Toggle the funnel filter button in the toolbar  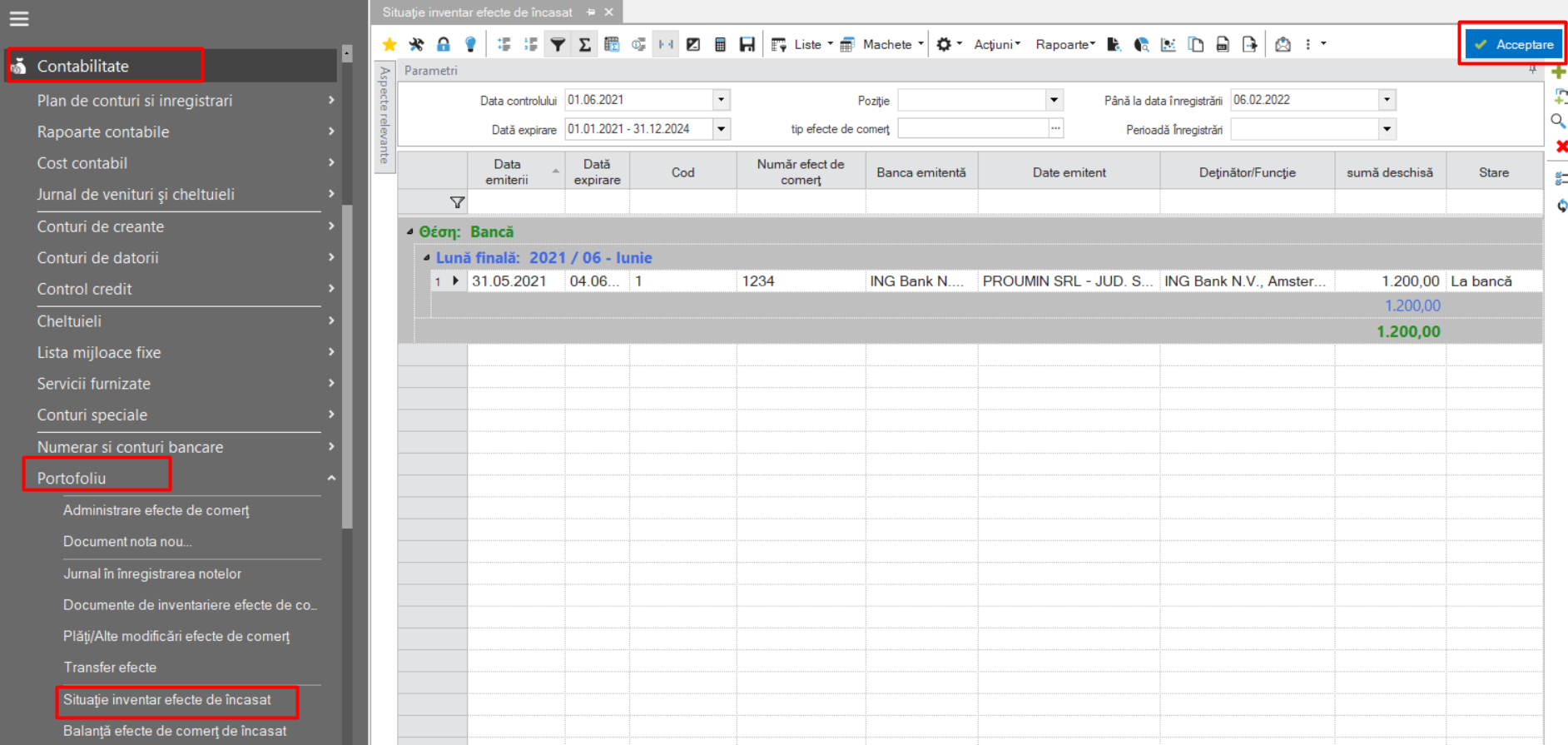coord(558,45)
